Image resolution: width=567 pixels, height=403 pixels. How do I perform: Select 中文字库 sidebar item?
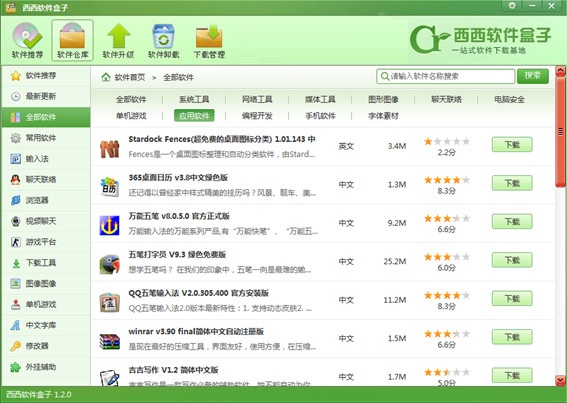click(x=46, y=325)
